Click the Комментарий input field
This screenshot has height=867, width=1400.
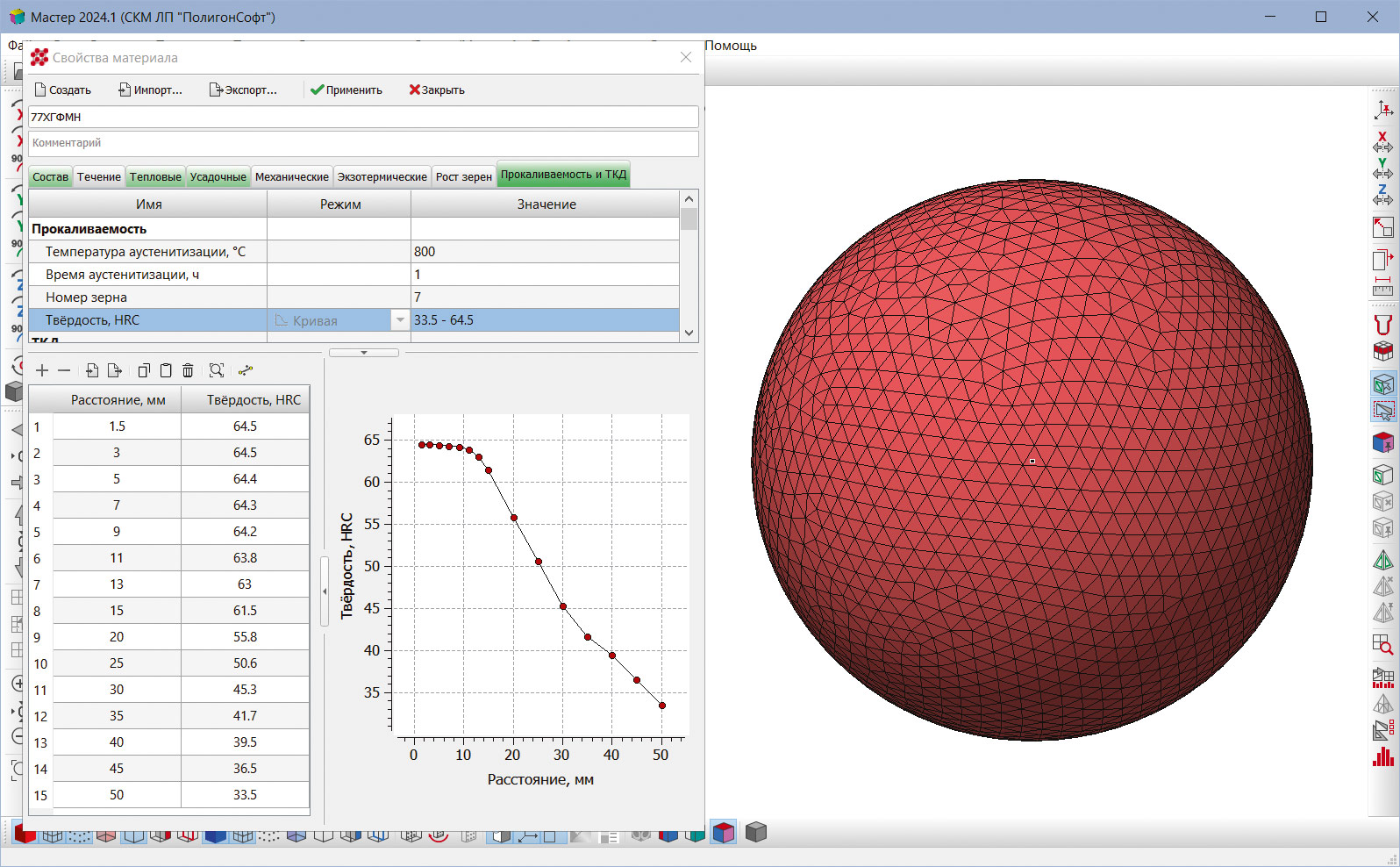tap(363, 143)
